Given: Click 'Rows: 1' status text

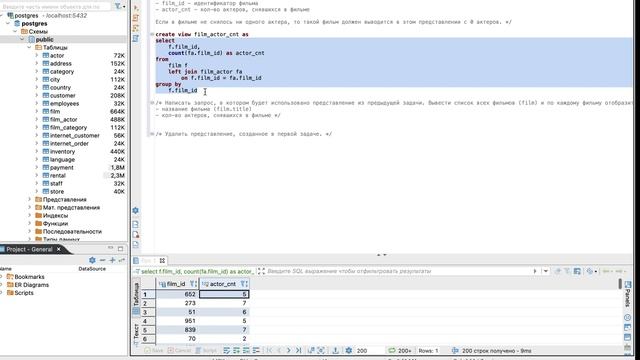Looking at the screenshot, I should point(428,350).
